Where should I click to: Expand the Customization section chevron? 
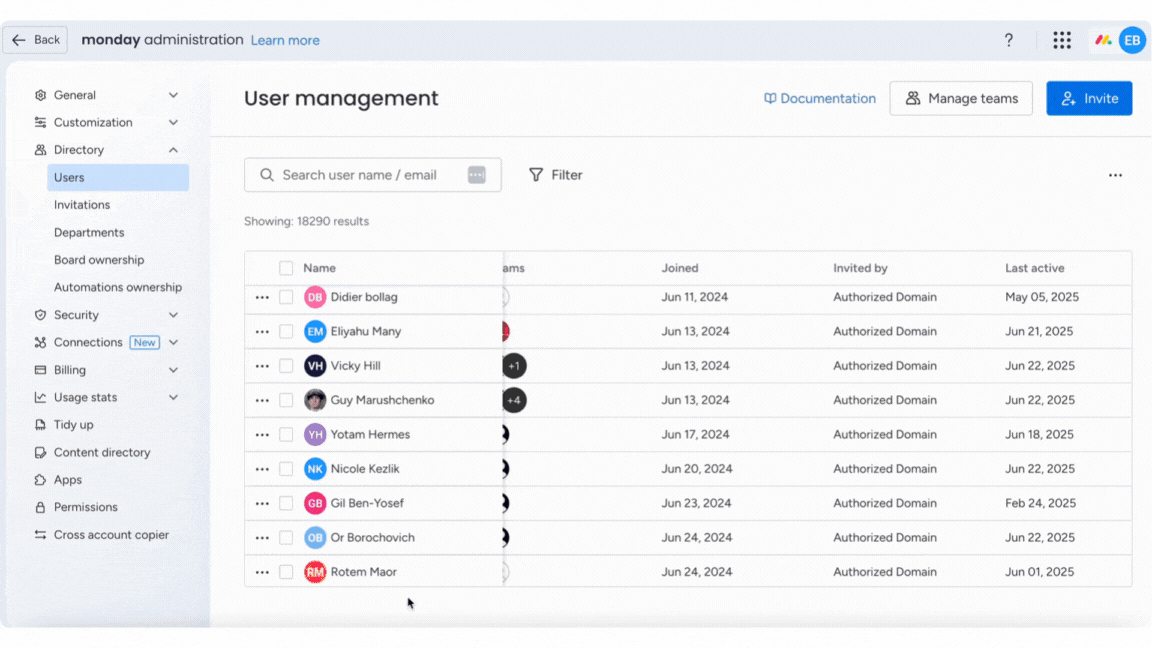coord(173,123)
